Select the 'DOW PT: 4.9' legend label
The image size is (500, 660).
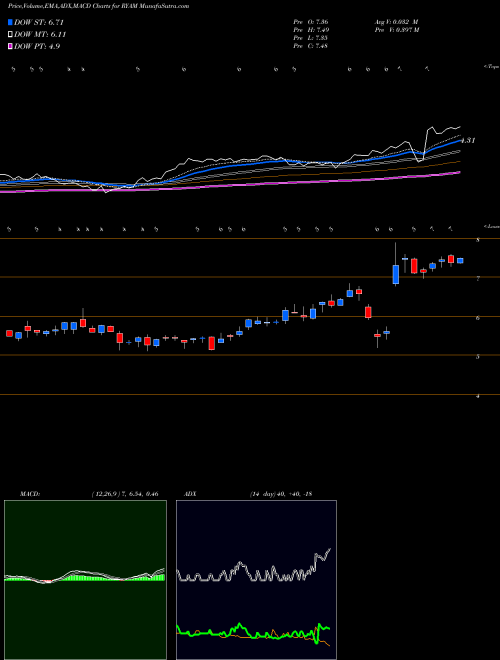coord(37,46)
